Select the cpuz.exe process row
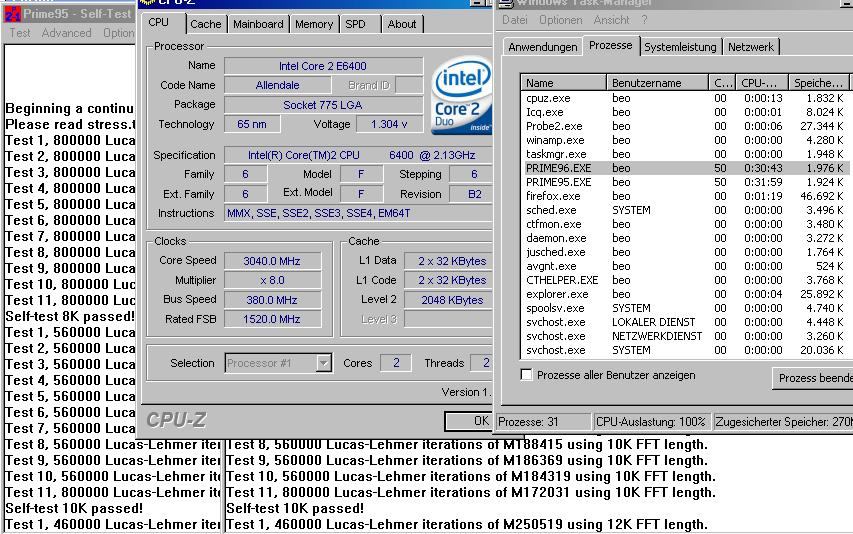The height and width of the screenshot is (534, 853). pyautogui.click(x=684, y=98)
